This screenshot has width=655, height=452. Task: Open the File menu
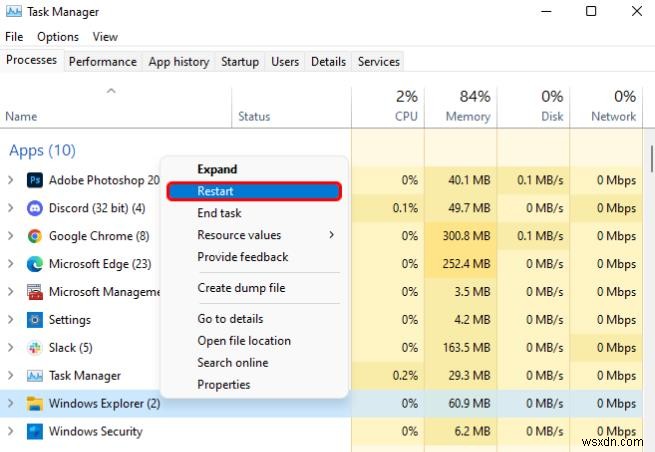click(14, 37)
